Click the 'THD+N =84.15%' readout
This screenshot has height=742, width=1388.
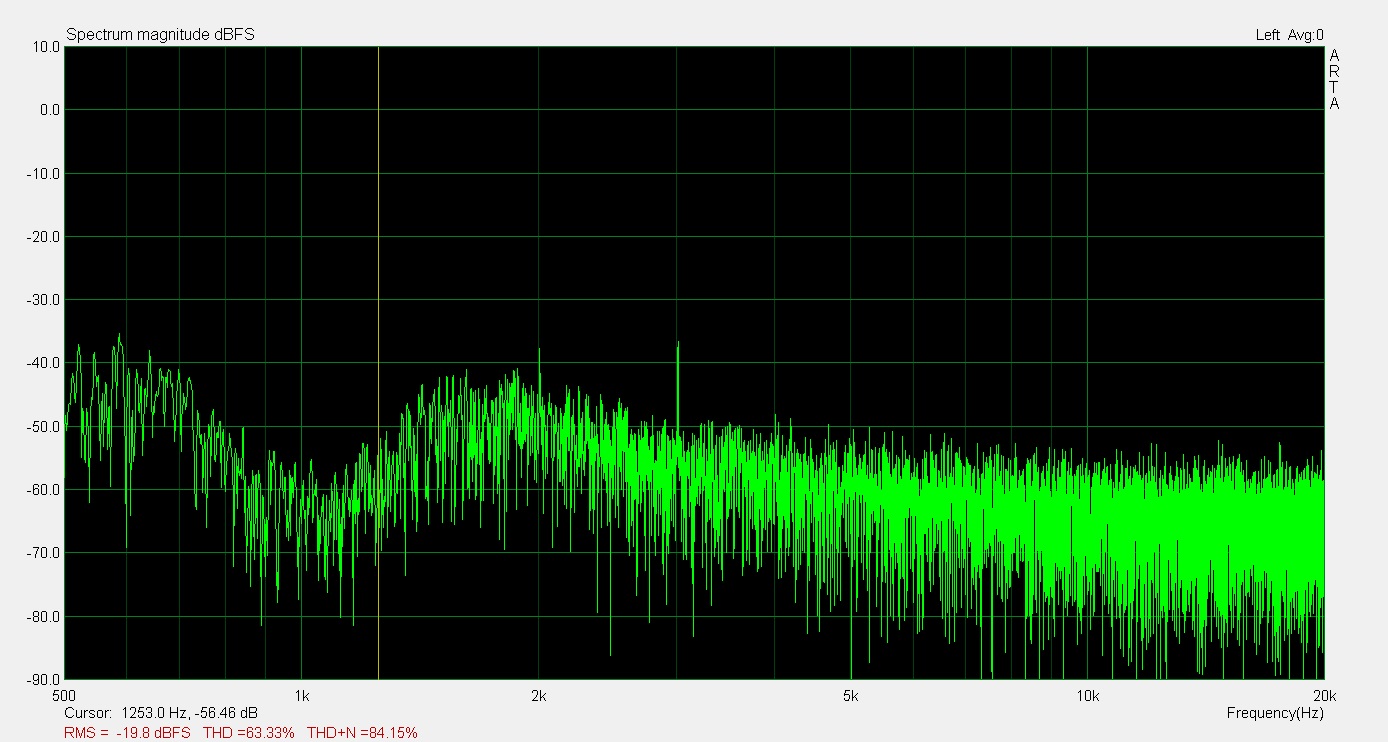pyautogui.click(x=362, y=733)
